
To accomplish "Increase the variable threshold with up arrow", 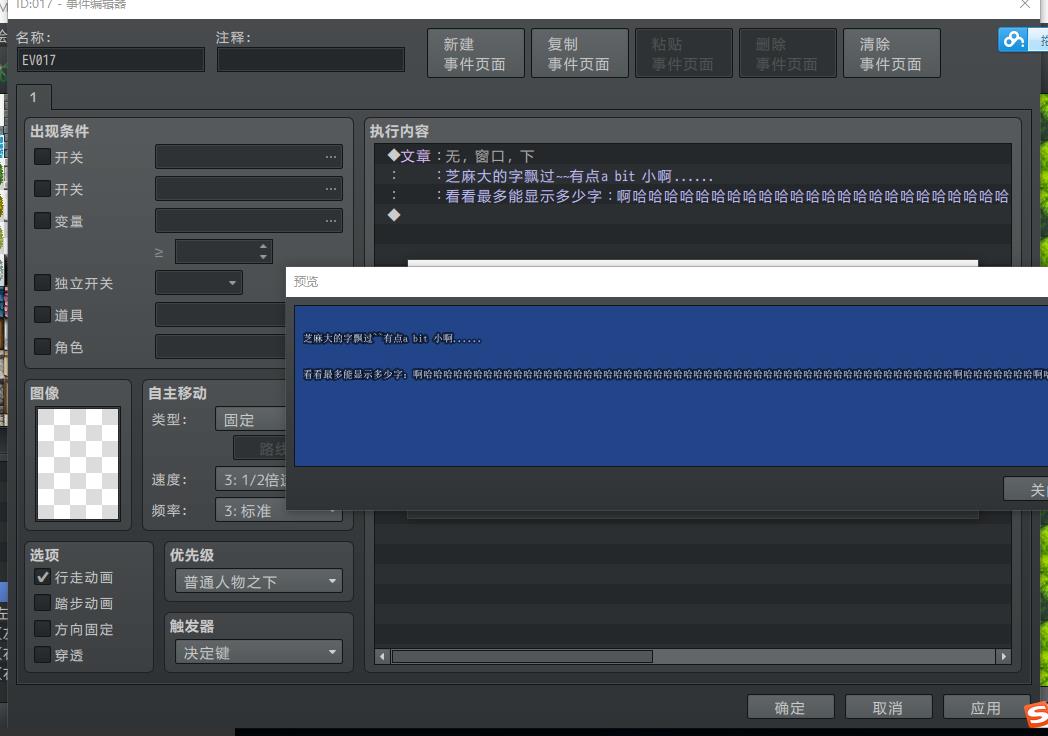I will [263, 246].
